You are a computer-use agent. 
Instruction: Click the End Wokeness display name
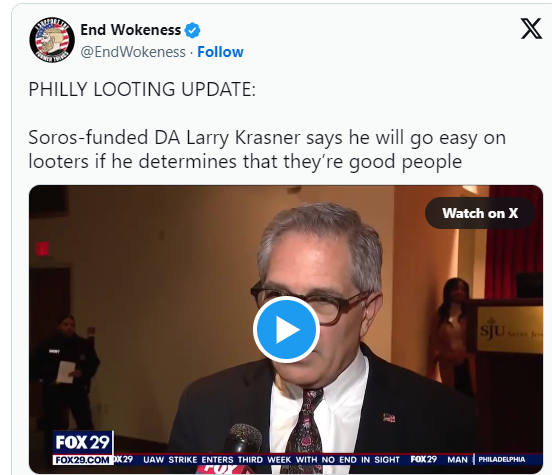point(131,30)
